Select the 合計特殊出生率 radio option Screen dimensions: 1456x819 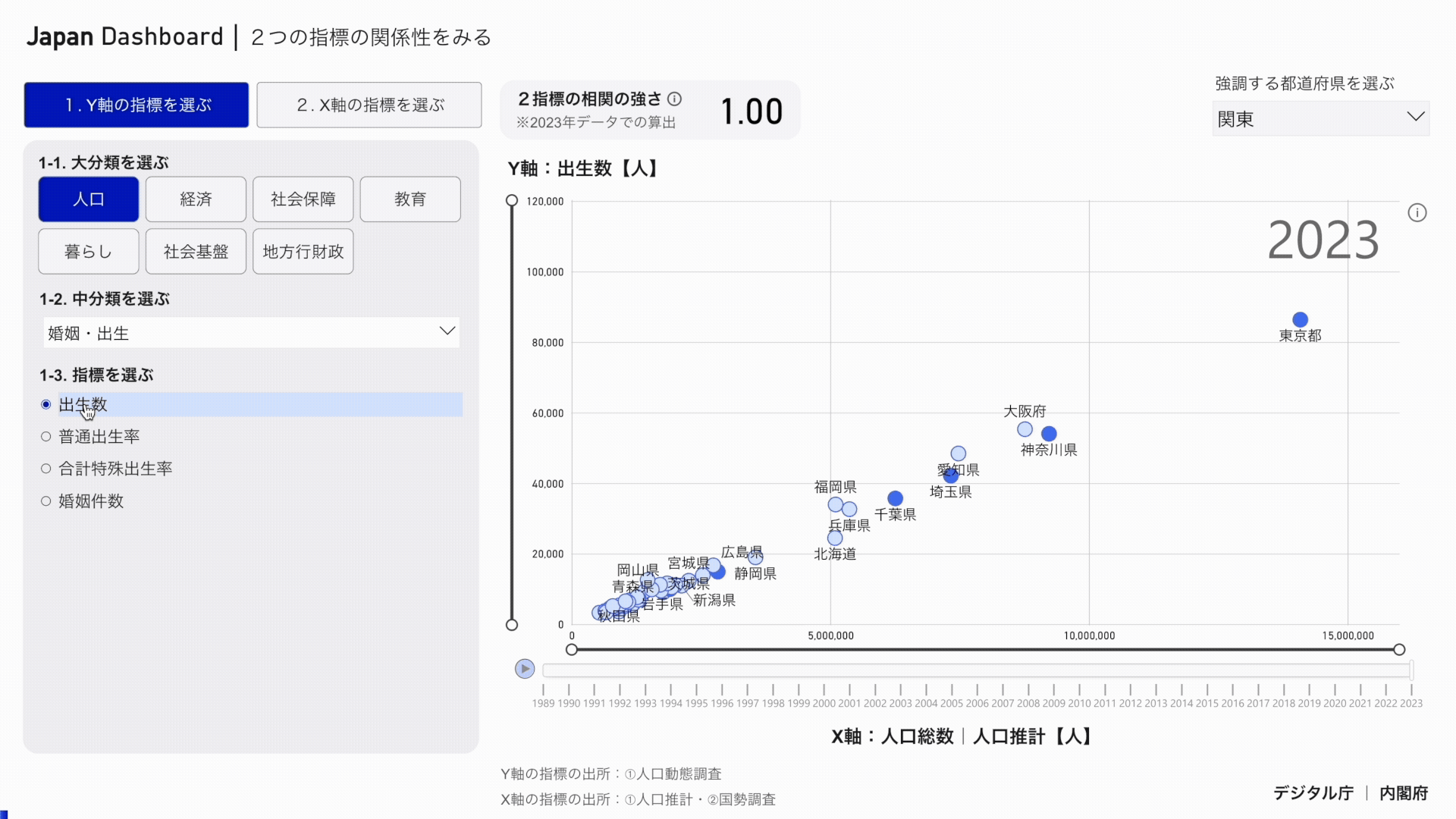[x=45, y=469]
